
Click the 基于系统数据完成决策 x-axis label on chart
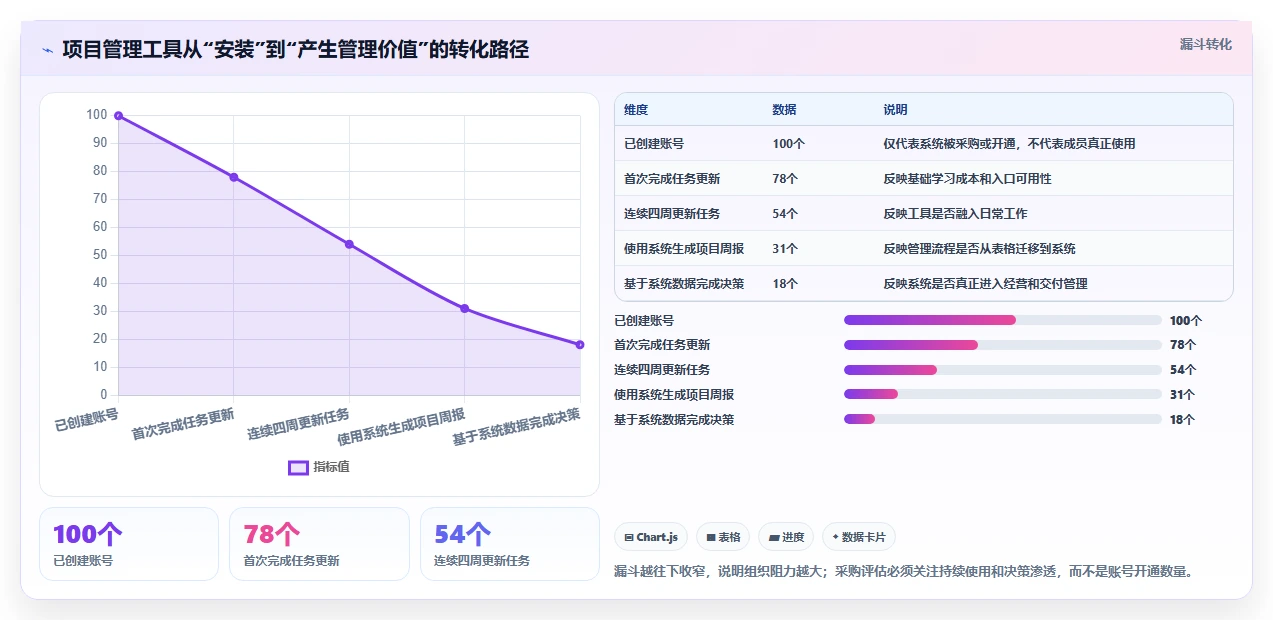[517, 427]
